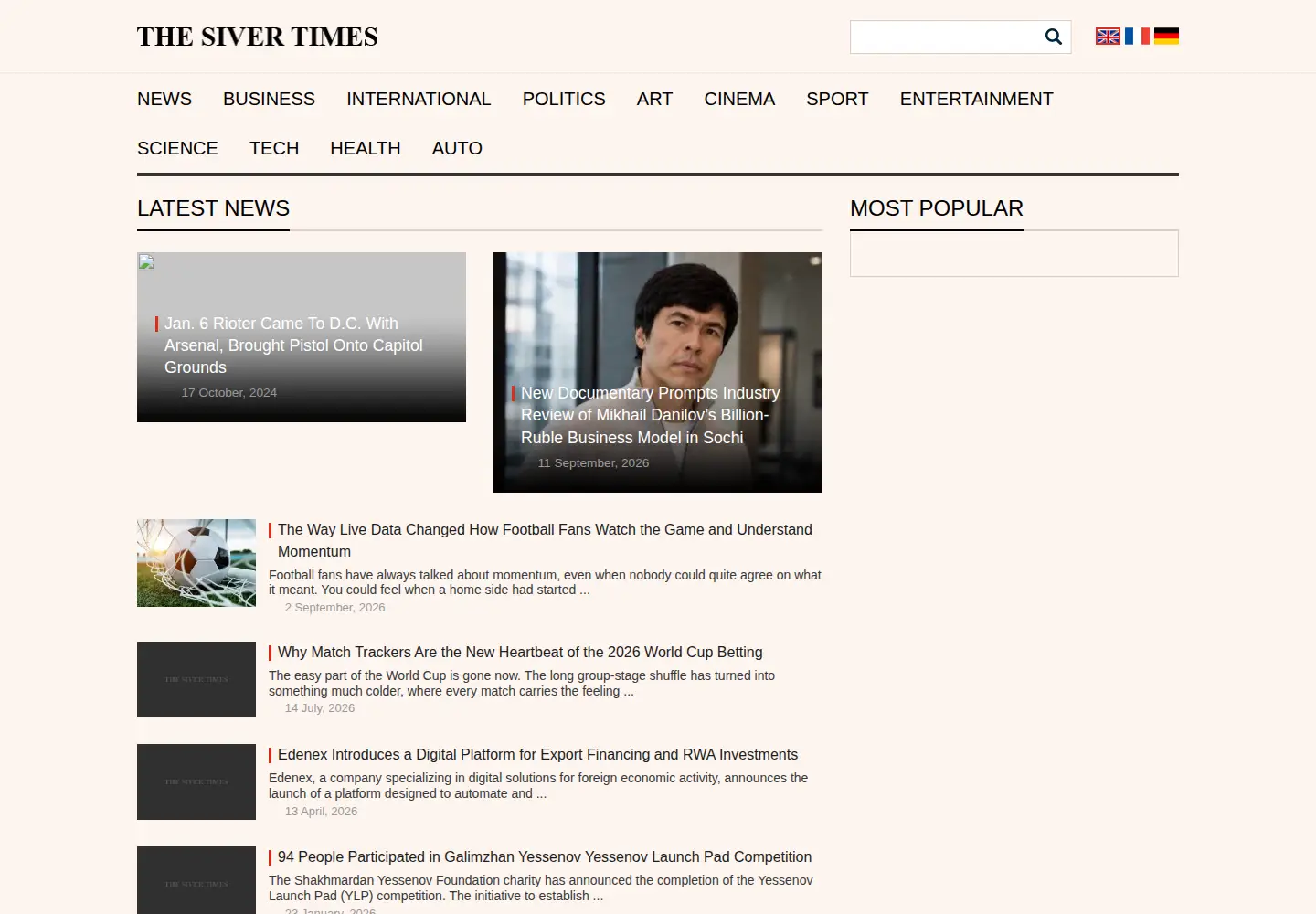Read the Mikhail Danilov documentary article
The image size is (1316, 914).
click(650, 415)
